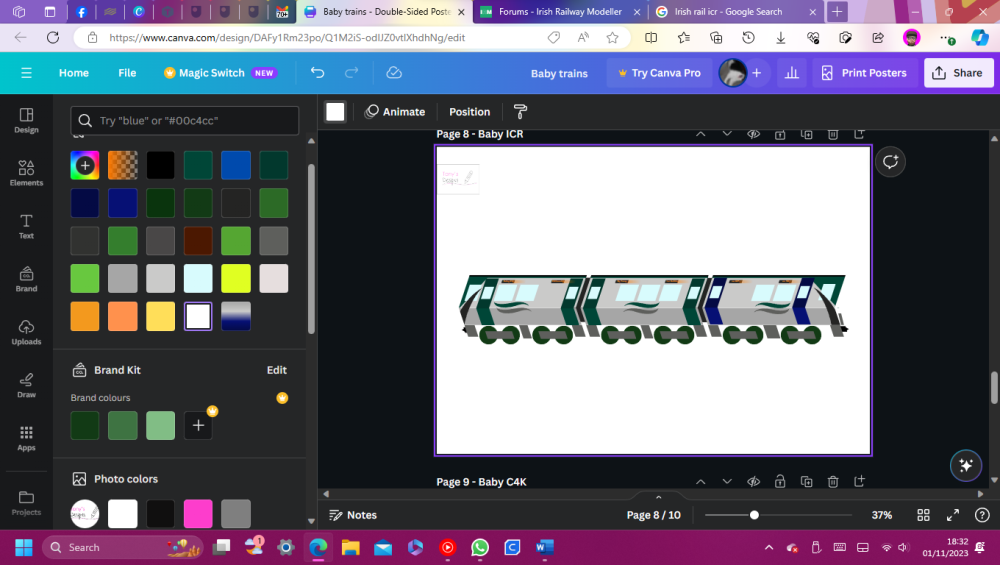Click the undo arrow
This screenshot has width=1000, height=565.
(317, 73)
